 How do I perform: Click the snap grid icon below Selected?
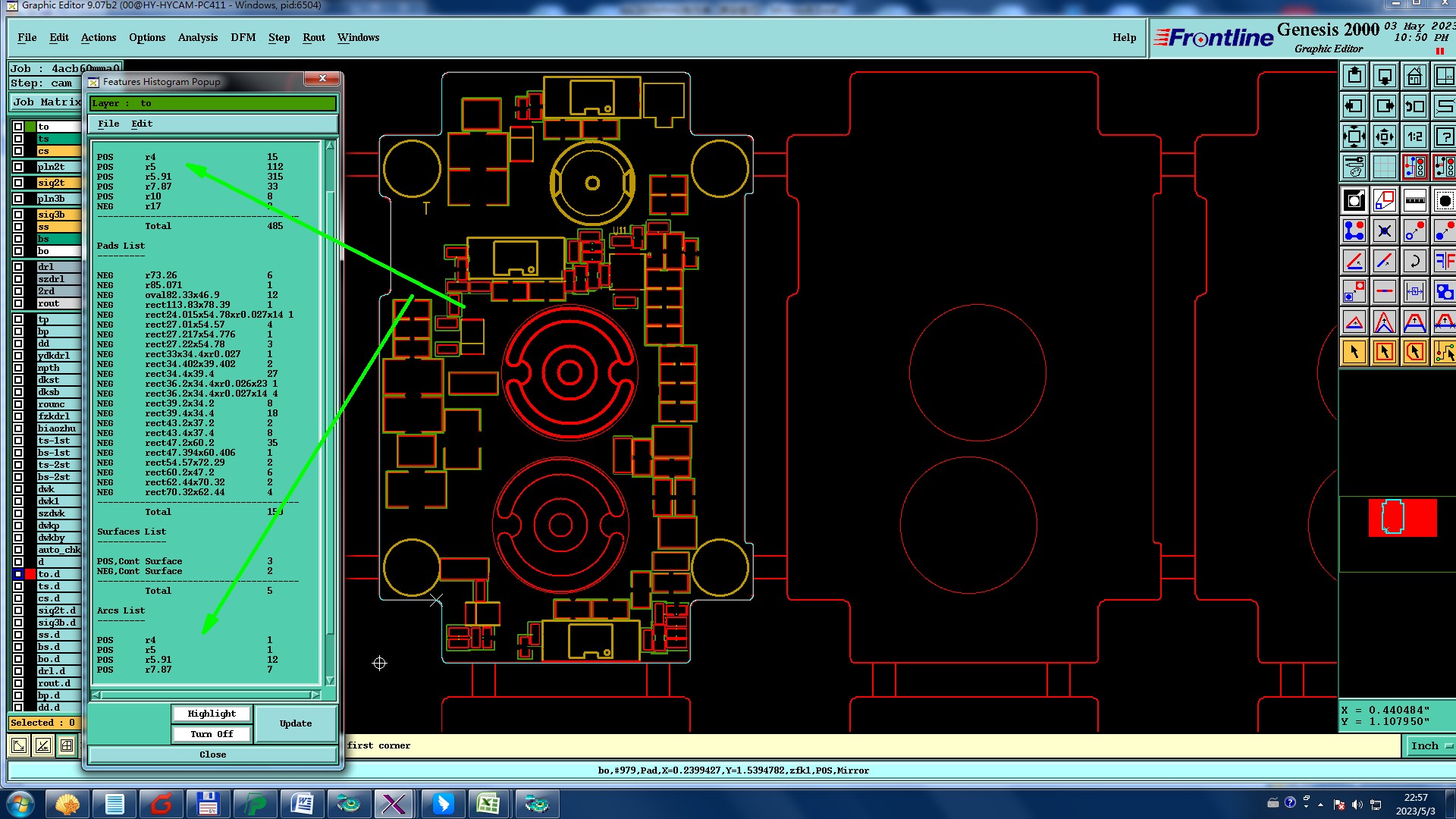(67, 745)
